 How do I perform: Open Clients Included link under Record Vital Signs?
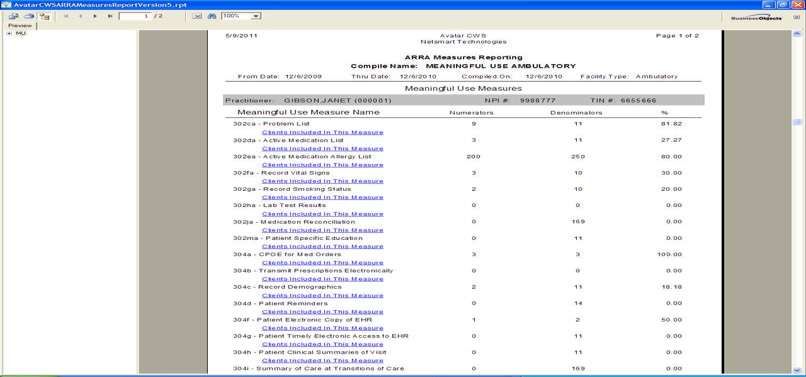322,181
